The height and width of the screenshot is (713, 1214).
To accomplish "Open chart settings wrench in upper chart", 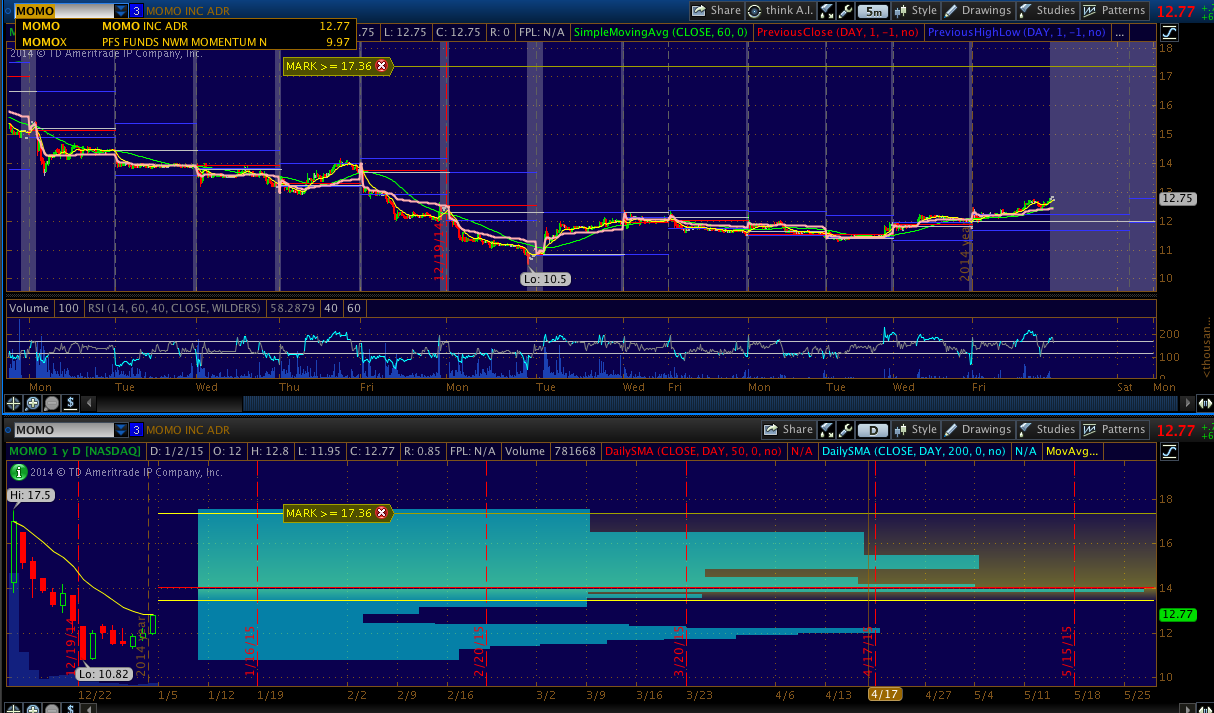I will 846,11.
